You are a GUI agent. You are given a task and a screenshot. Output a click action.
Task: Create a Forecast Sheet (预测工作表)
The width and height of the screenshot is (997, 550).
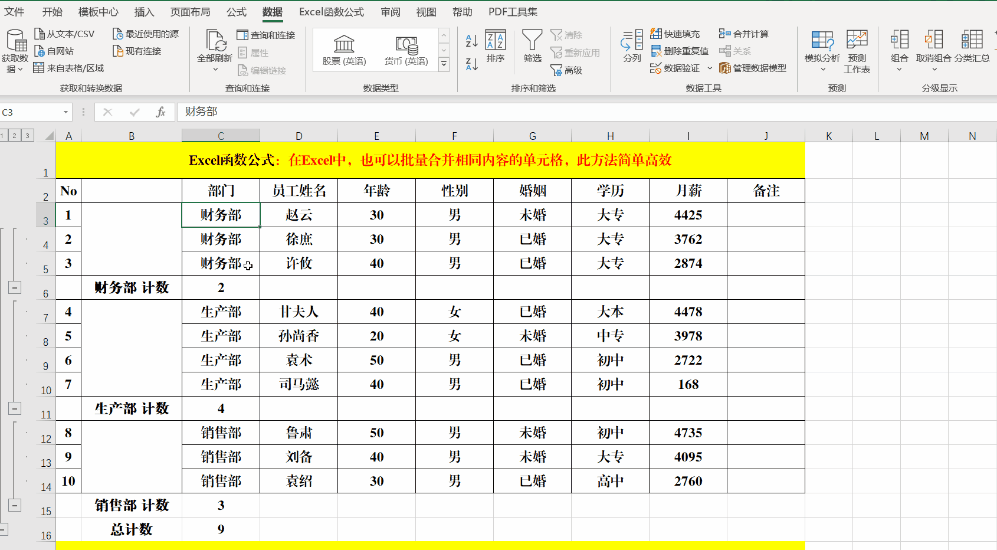click(856, 51)
